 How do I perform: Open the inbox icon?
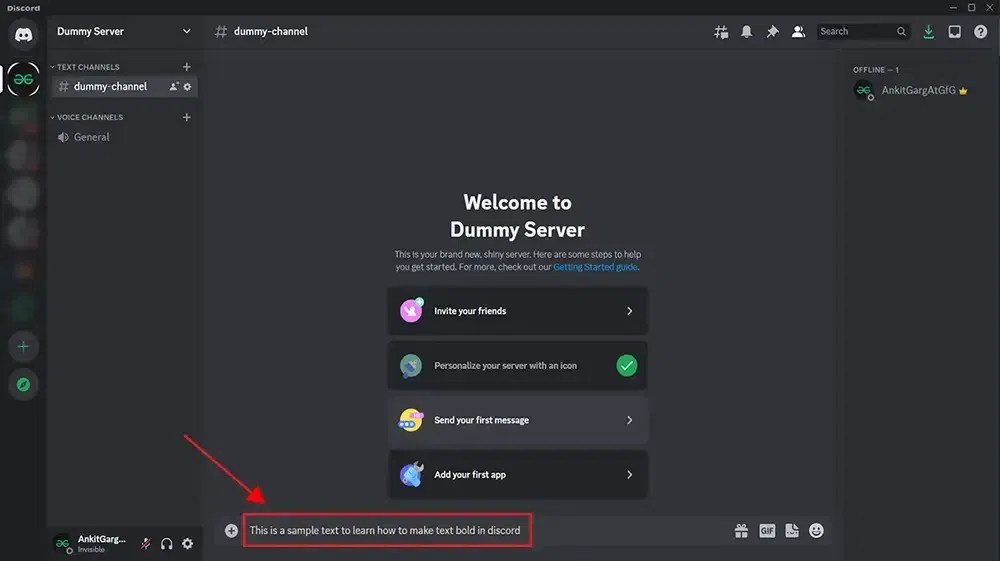coord(954,32)
